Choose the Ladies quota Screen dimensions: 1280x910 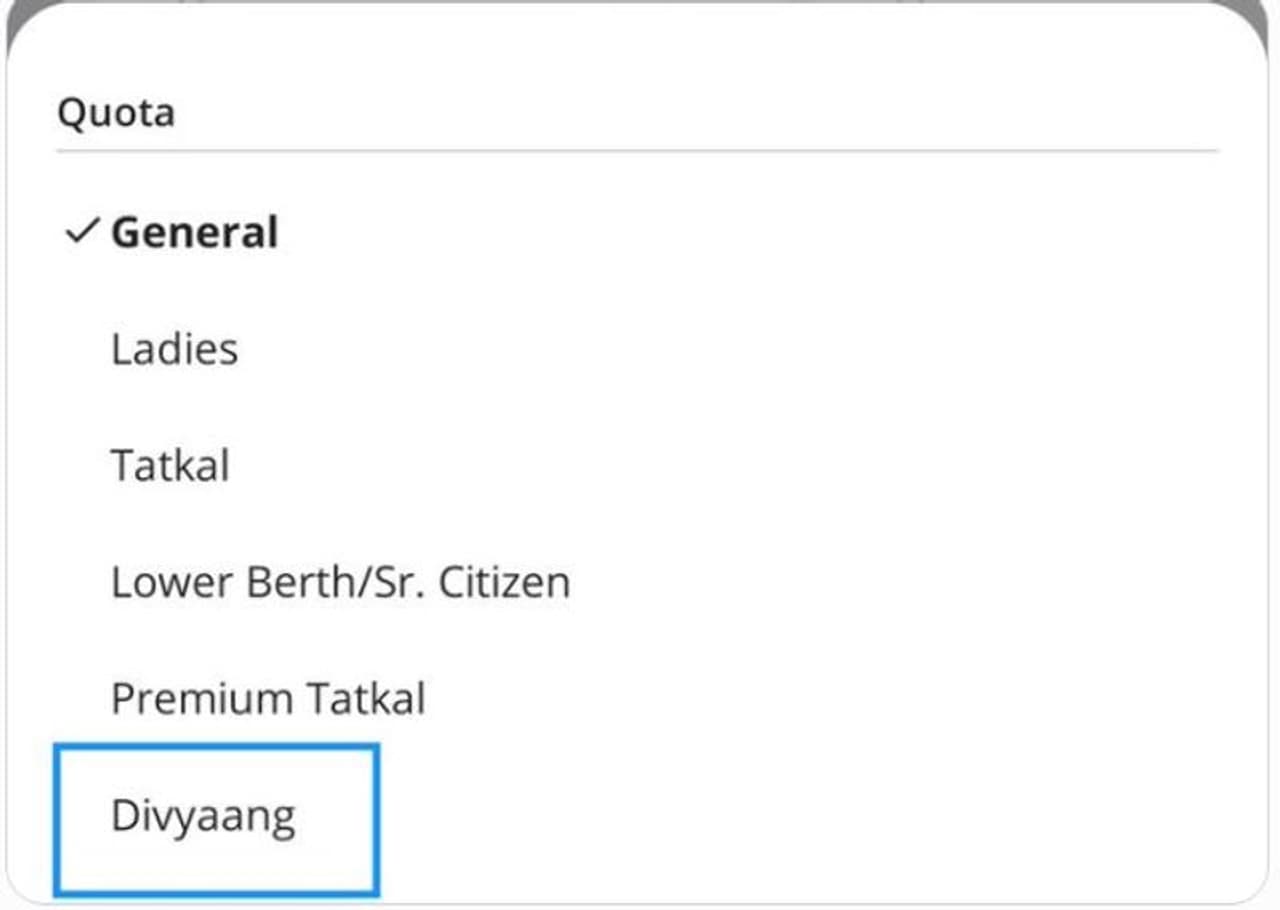coord(175,350)
